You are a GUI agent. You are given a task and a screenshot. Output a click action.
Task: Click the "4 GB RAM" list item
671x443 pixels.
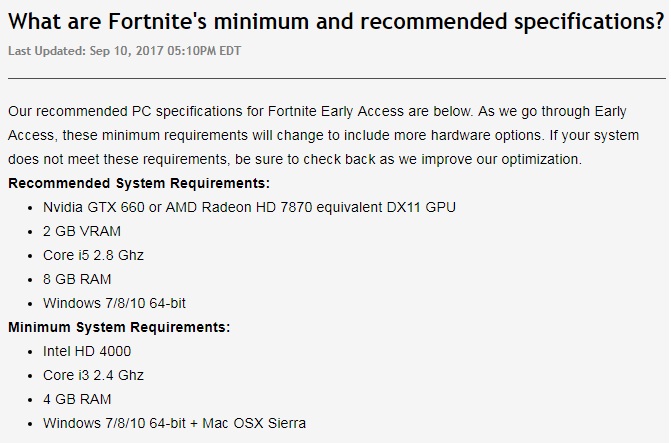pos(77,399)
